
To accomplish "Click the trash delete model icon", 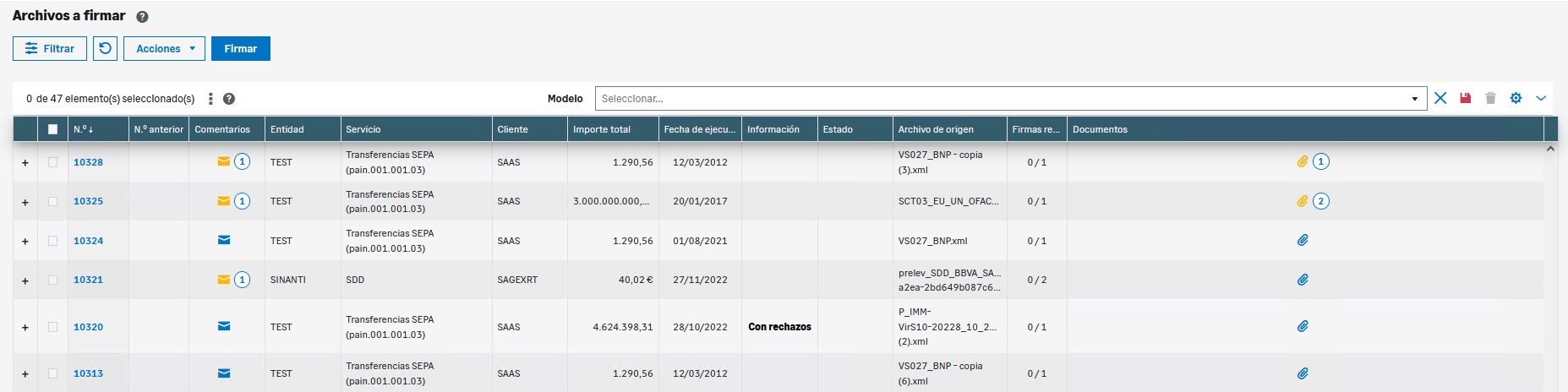I will [x=1490, y=98].
